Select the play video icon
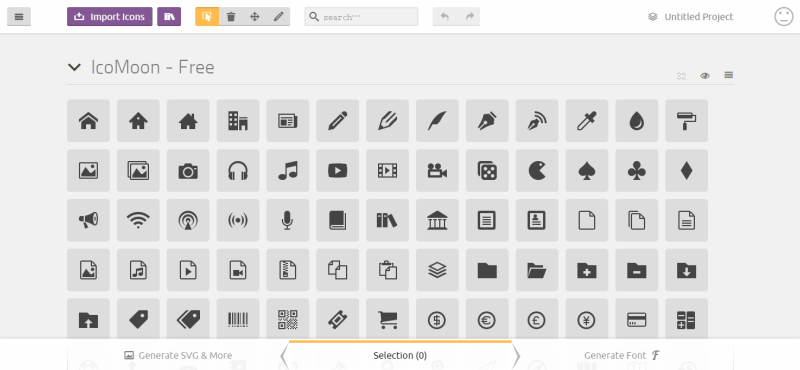 pos(338,170)
